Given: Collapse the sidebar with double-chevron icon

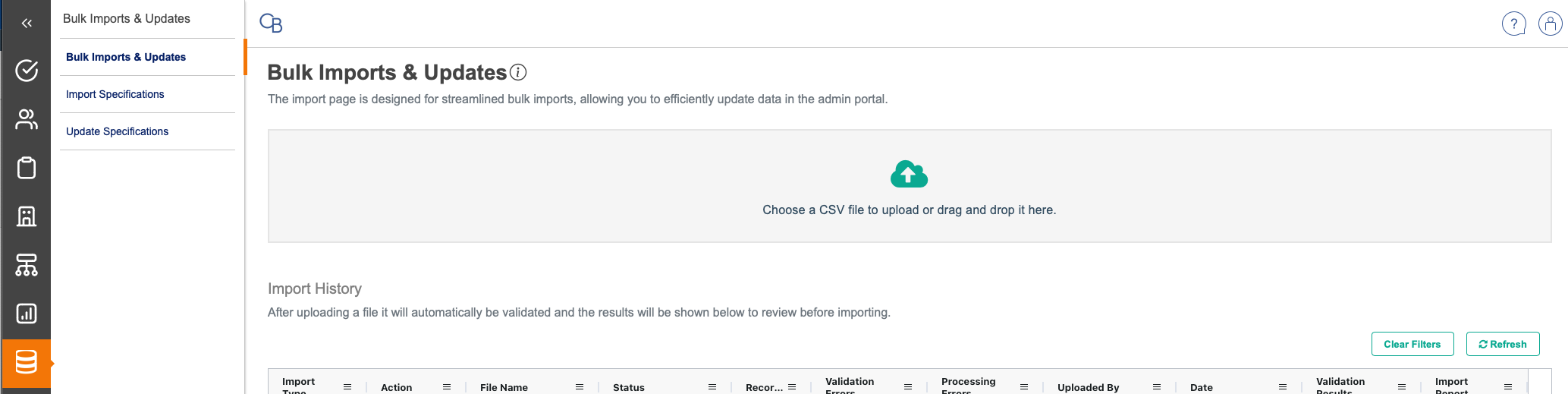Looking at the screenshot, I should point(27,24).
